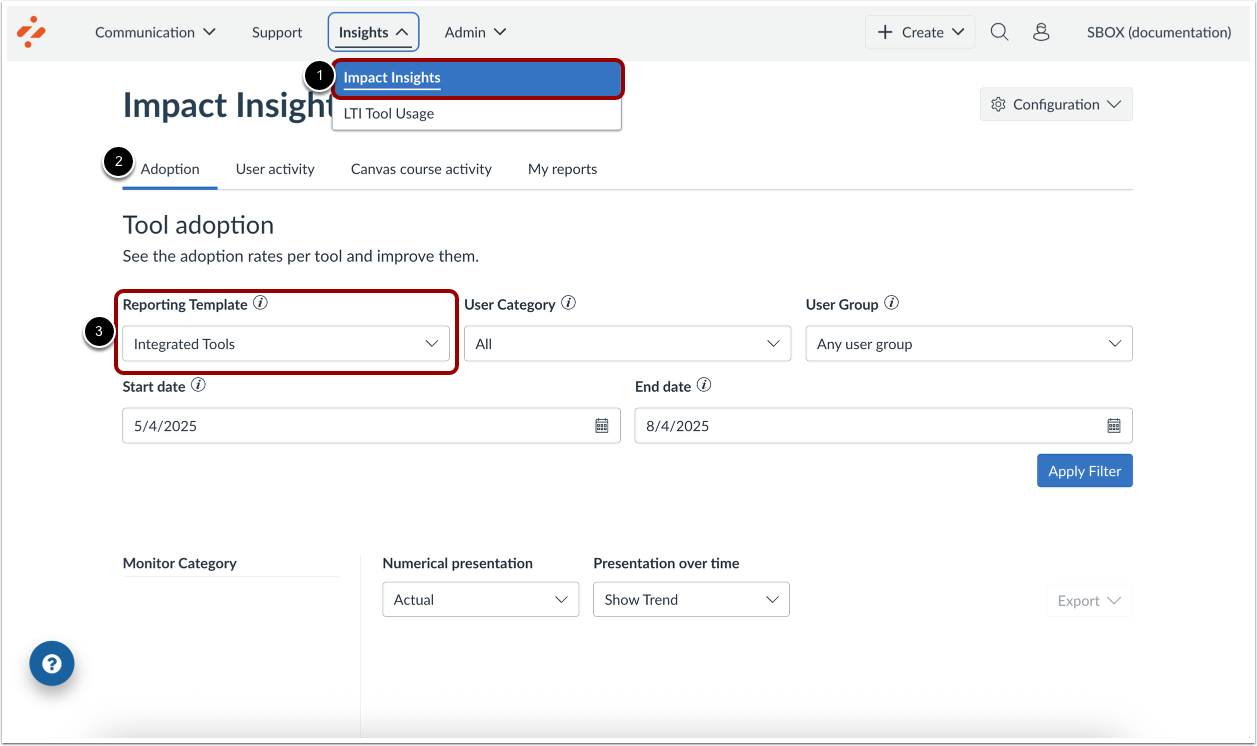Select LTI Tool Usage from Insights menu

389,113
